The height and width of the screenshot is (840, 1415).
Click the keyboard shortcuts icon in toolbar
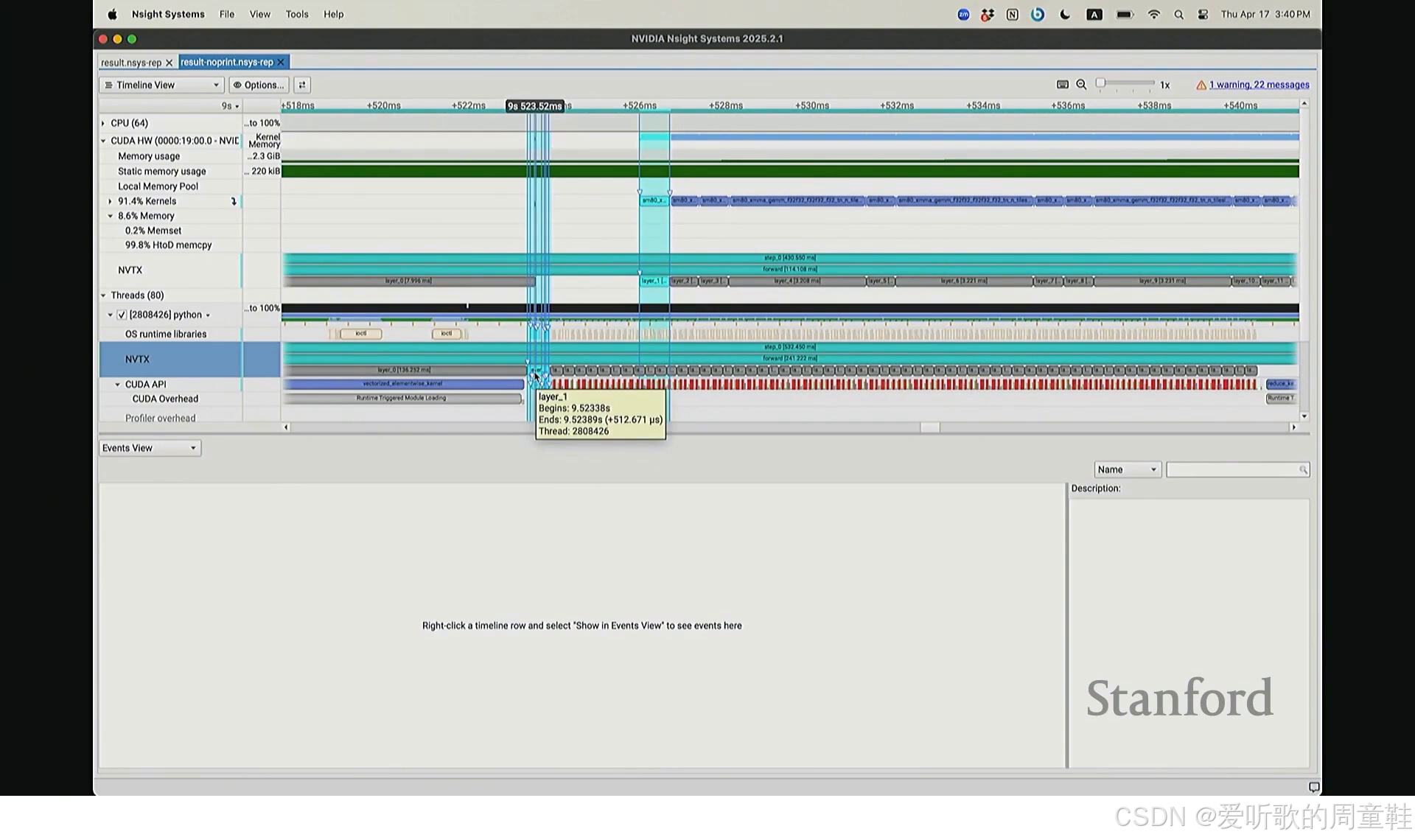click(x=1062, y=85)
